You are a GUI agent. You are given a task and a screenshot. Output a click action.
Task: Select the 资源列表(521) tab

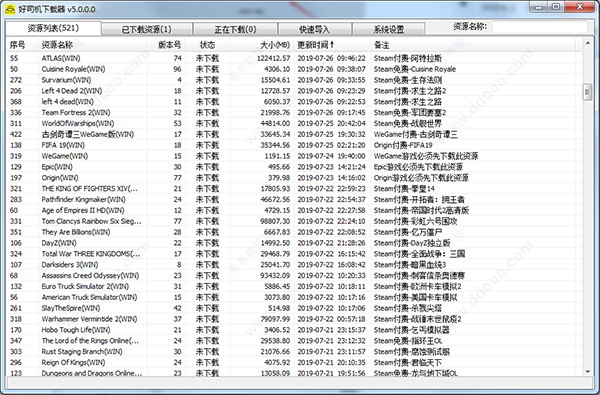53,28
